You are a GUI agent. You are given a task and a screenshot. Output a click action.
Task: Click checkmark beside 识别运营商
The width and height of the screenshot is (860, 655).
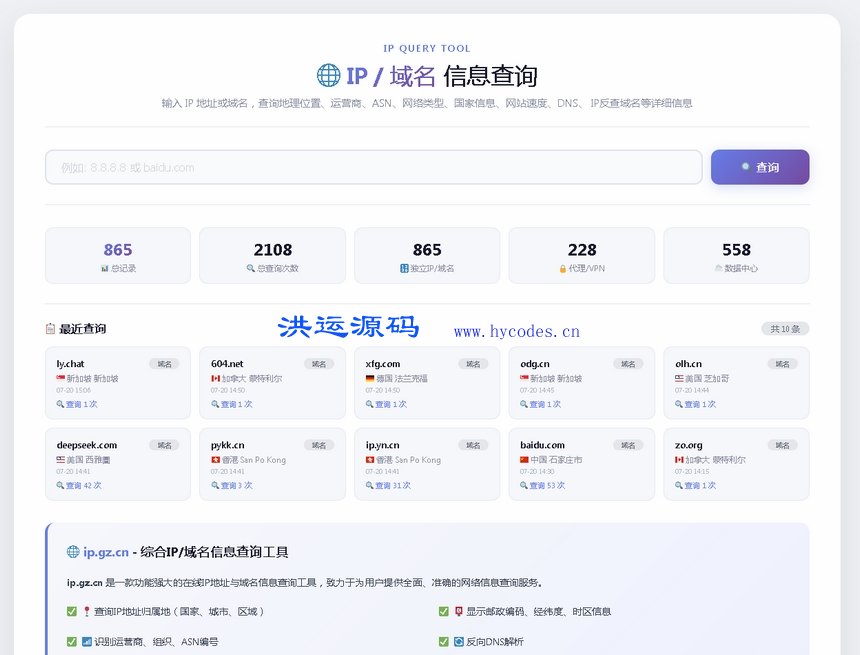point(72,641)
